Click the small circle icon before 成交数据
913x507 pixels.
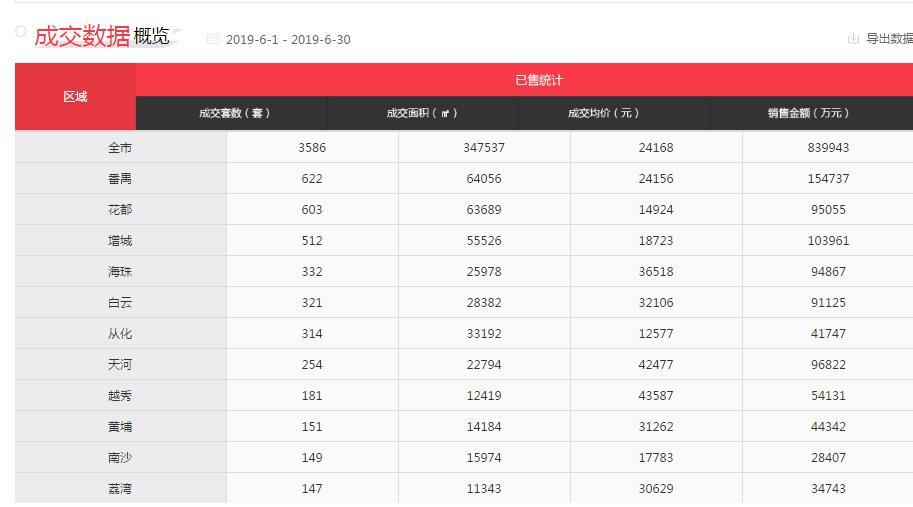click(20, 31)
